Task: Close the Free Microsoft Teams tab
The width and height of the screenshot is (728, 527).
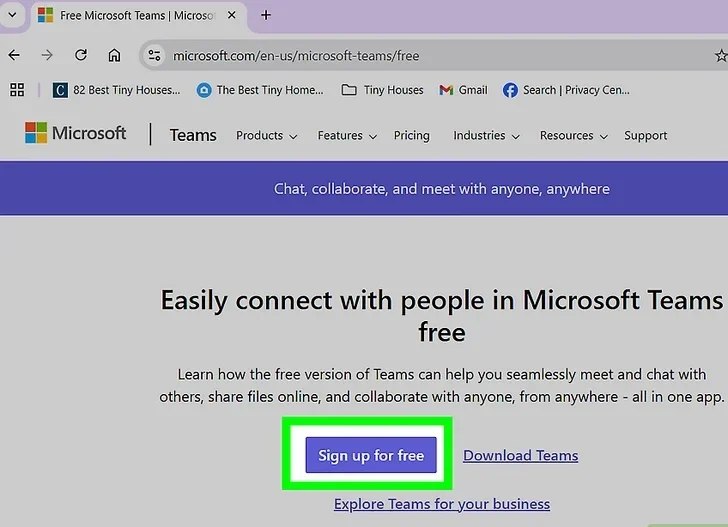Action: click(231, 15)
